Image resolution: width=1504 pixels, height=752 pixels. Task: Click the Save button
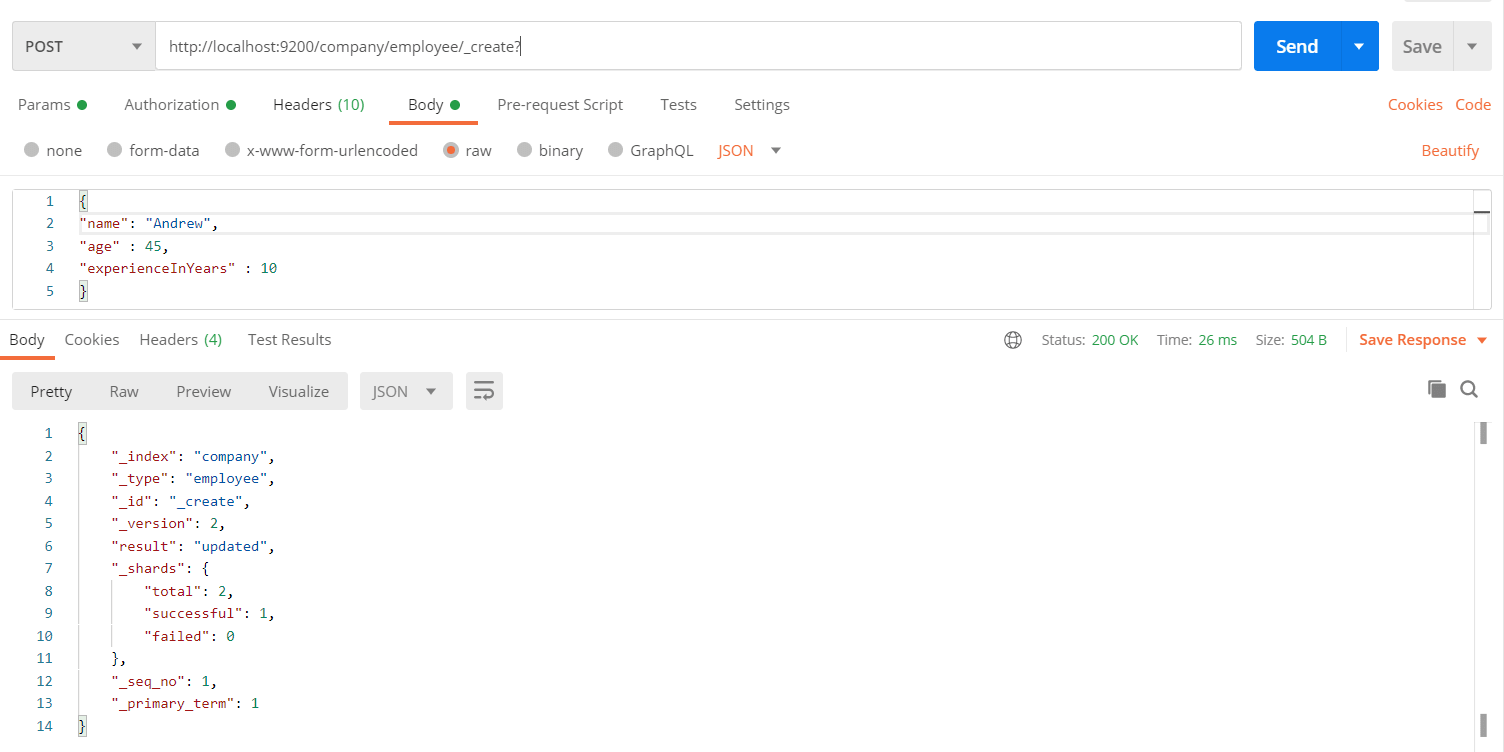click(1422, 46)
